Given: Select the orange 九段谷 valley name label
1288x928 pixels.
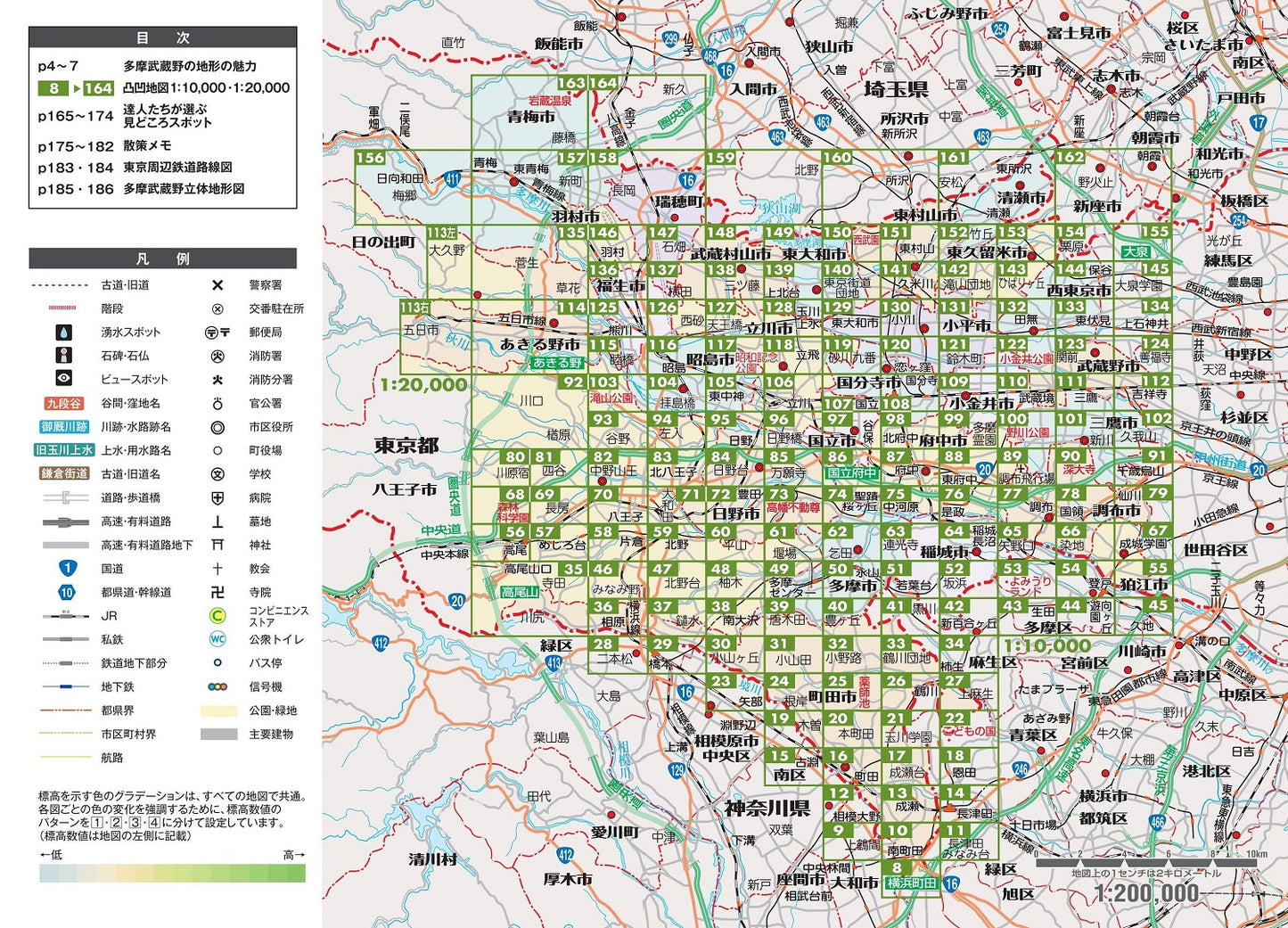Looking at the screenshot, I should click(x=64, y=403).
